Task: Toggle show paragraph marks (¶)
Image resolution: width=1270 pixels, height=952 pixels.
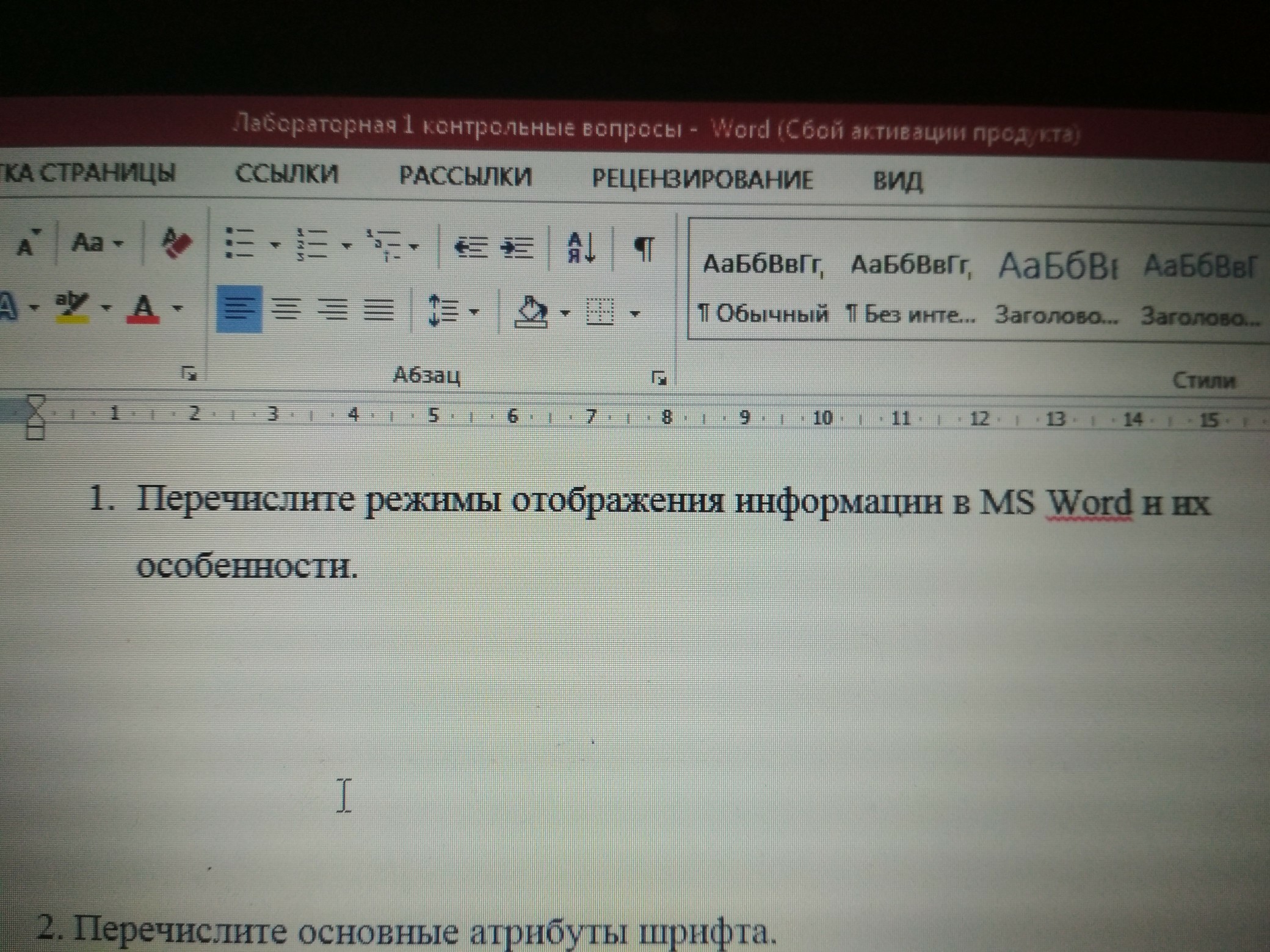Action: click(644, 248)
